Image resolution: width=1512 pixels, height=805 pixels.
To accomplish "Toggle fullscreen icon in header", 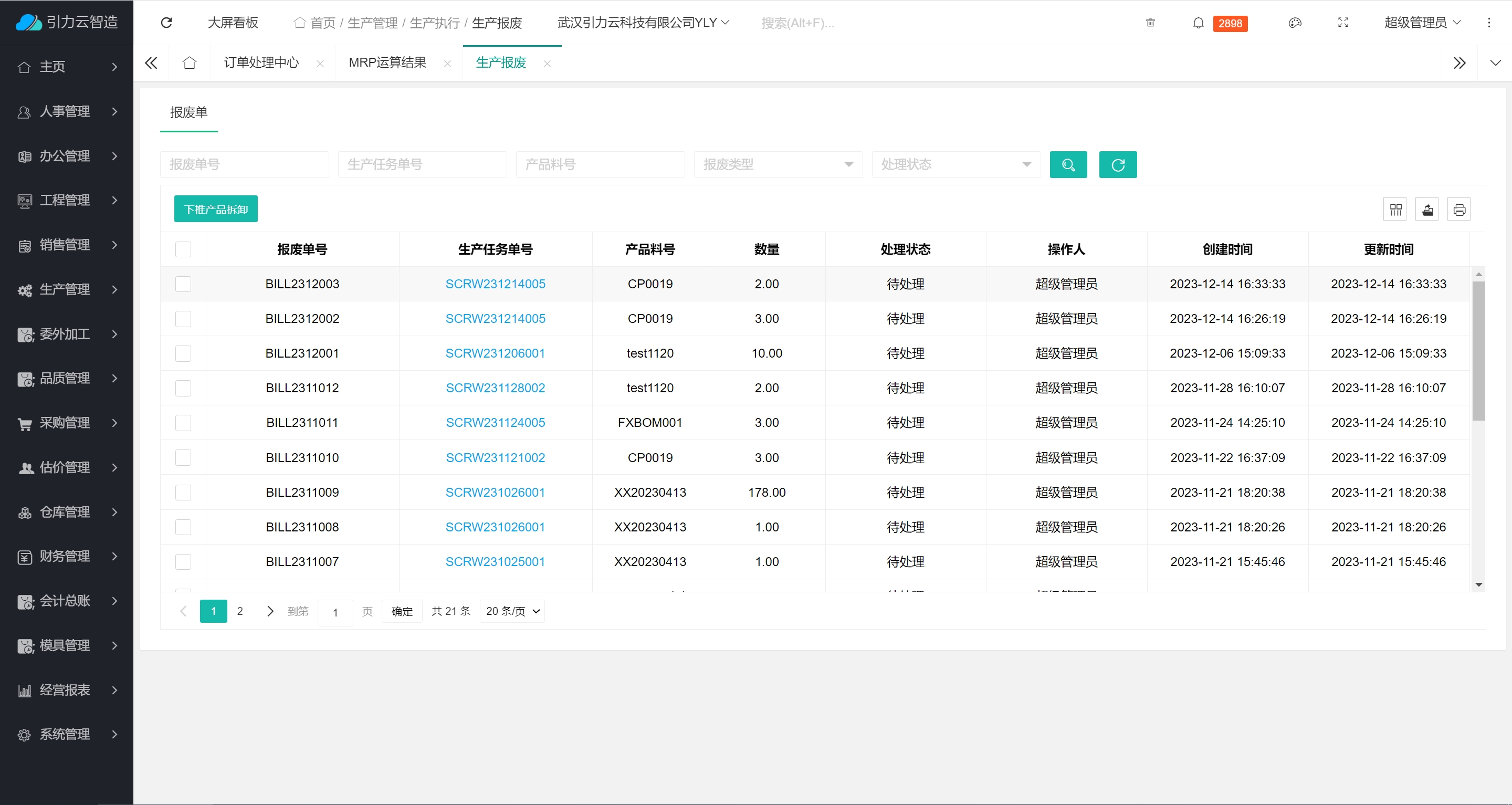I will [x=1343, y=23].
